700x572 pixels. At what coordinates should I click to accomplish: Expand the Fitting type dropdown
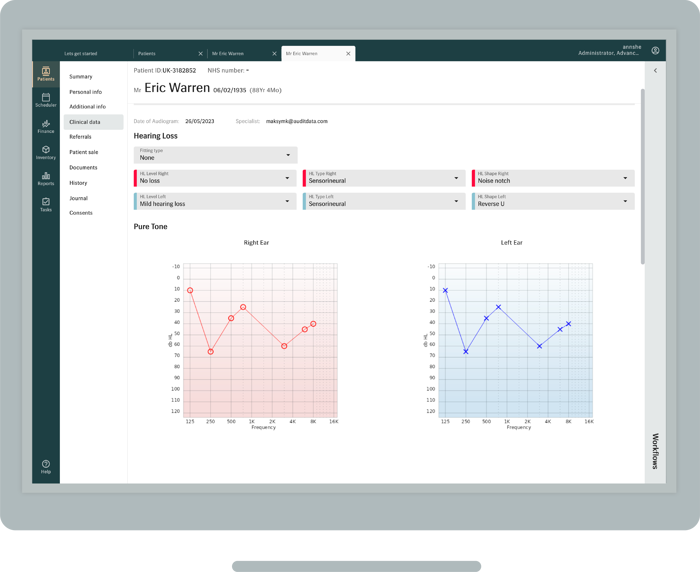point(215,155)
